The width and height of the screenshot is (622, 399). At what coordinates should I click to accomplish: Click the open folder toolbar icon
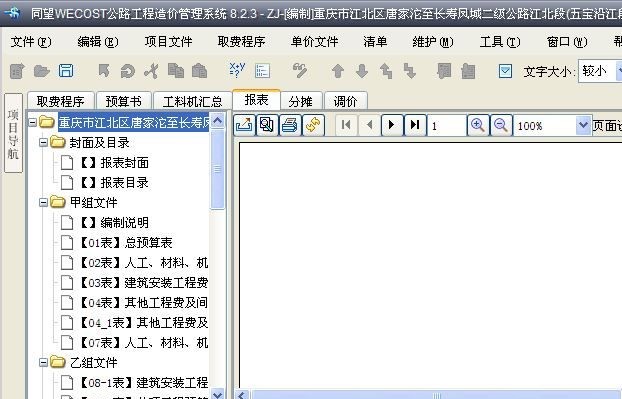[41, 71]
